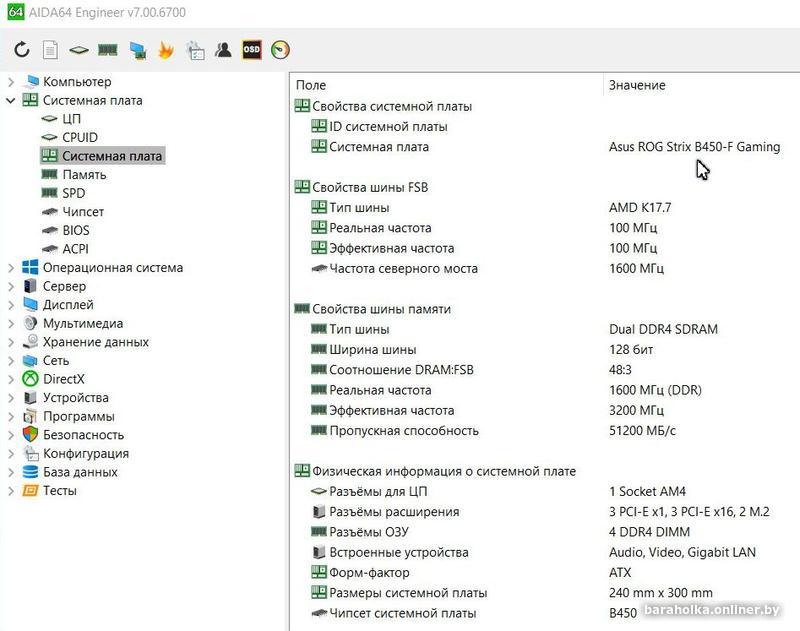Open Память in the tree
This screenshot has height=631, width=800.
[x=84, y=175]
